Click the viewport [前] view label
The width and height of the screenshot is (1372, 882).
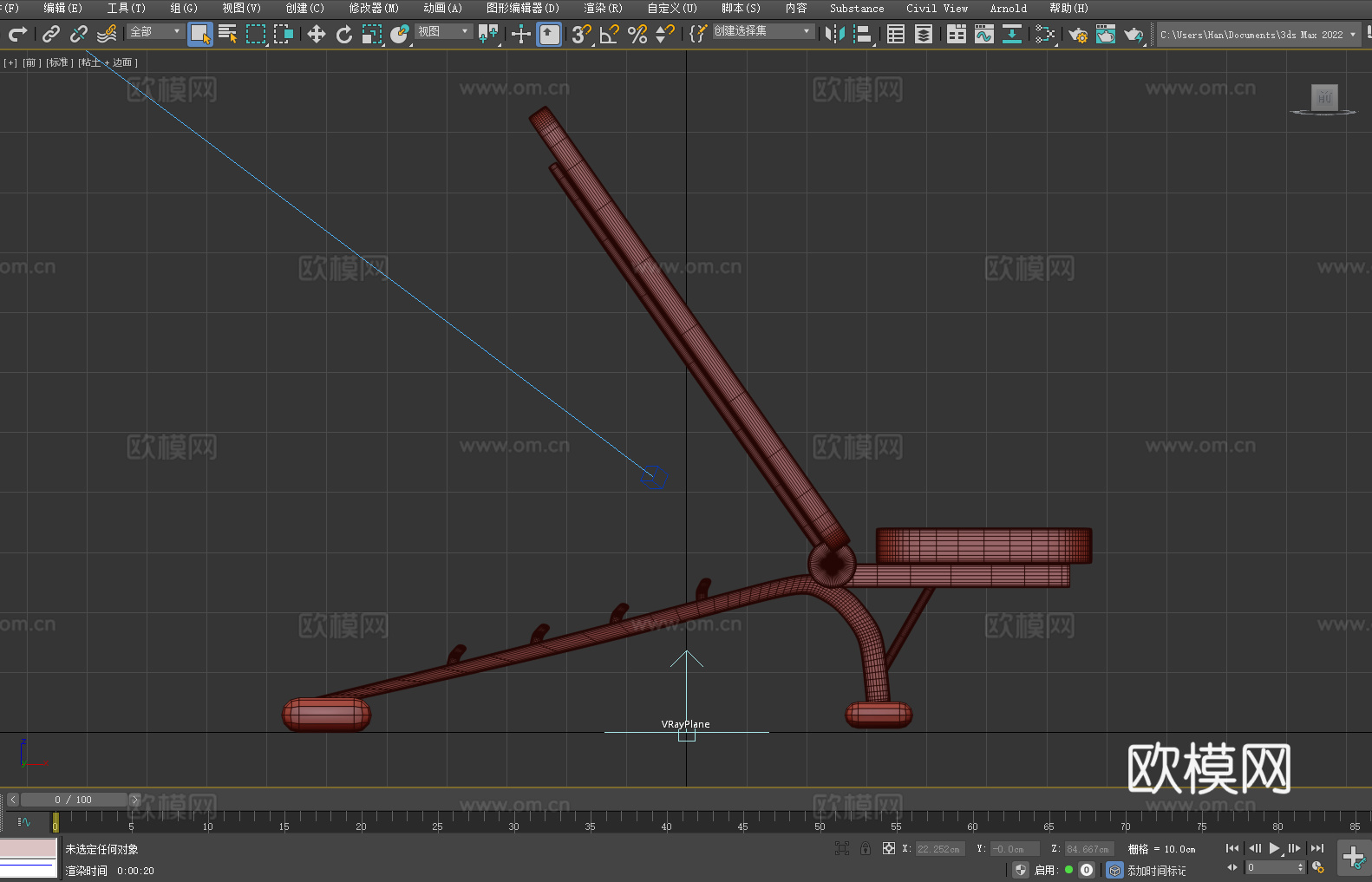(x=30, y=62)
